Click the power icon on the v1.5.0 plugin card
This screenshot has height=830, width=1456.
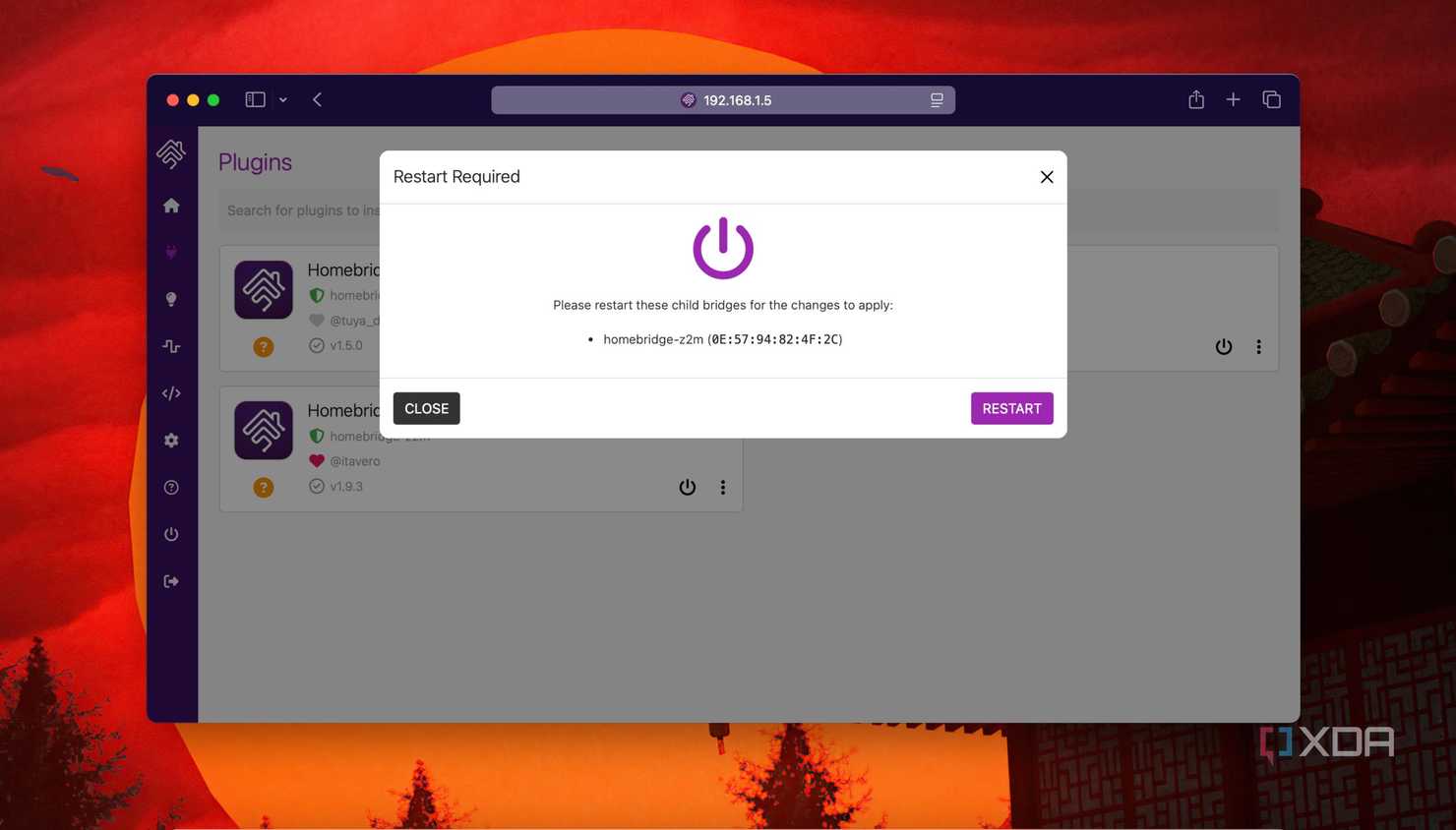point(1224,346)
